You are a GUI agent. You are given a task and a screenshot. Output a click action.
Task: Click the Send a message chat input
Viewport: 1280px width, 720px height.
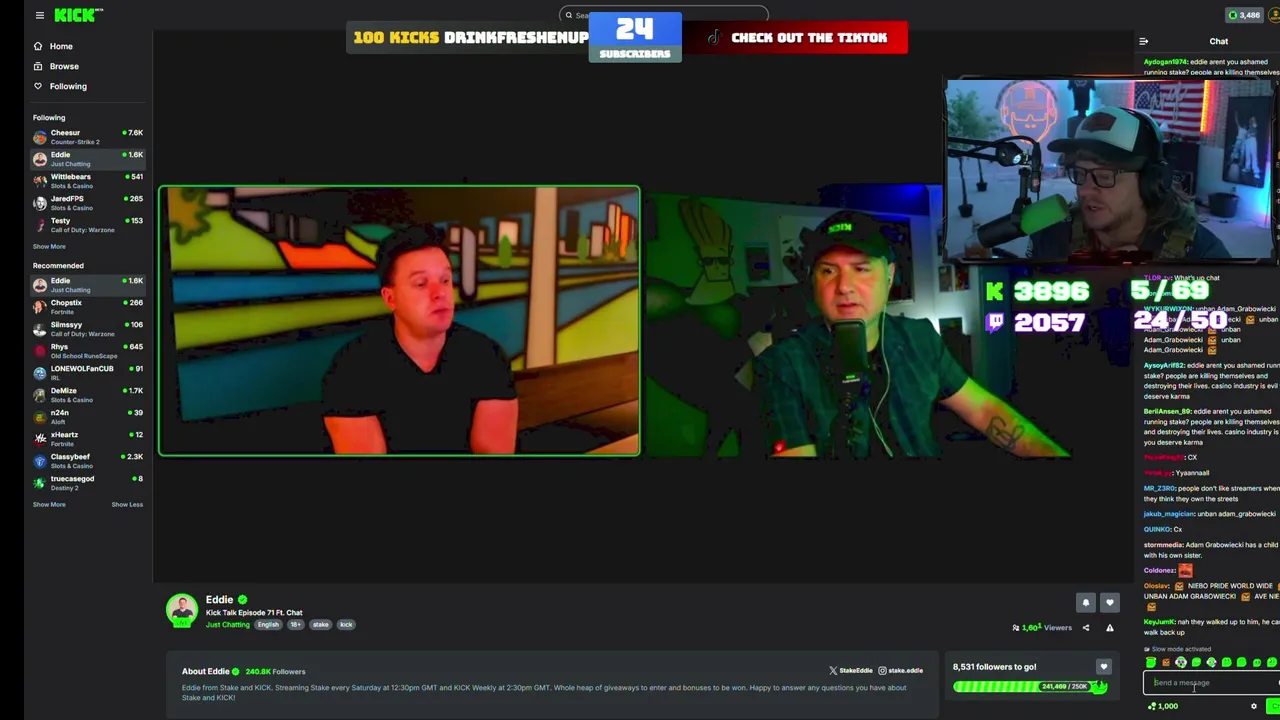pyautogui.click(x=1211, y=683)
